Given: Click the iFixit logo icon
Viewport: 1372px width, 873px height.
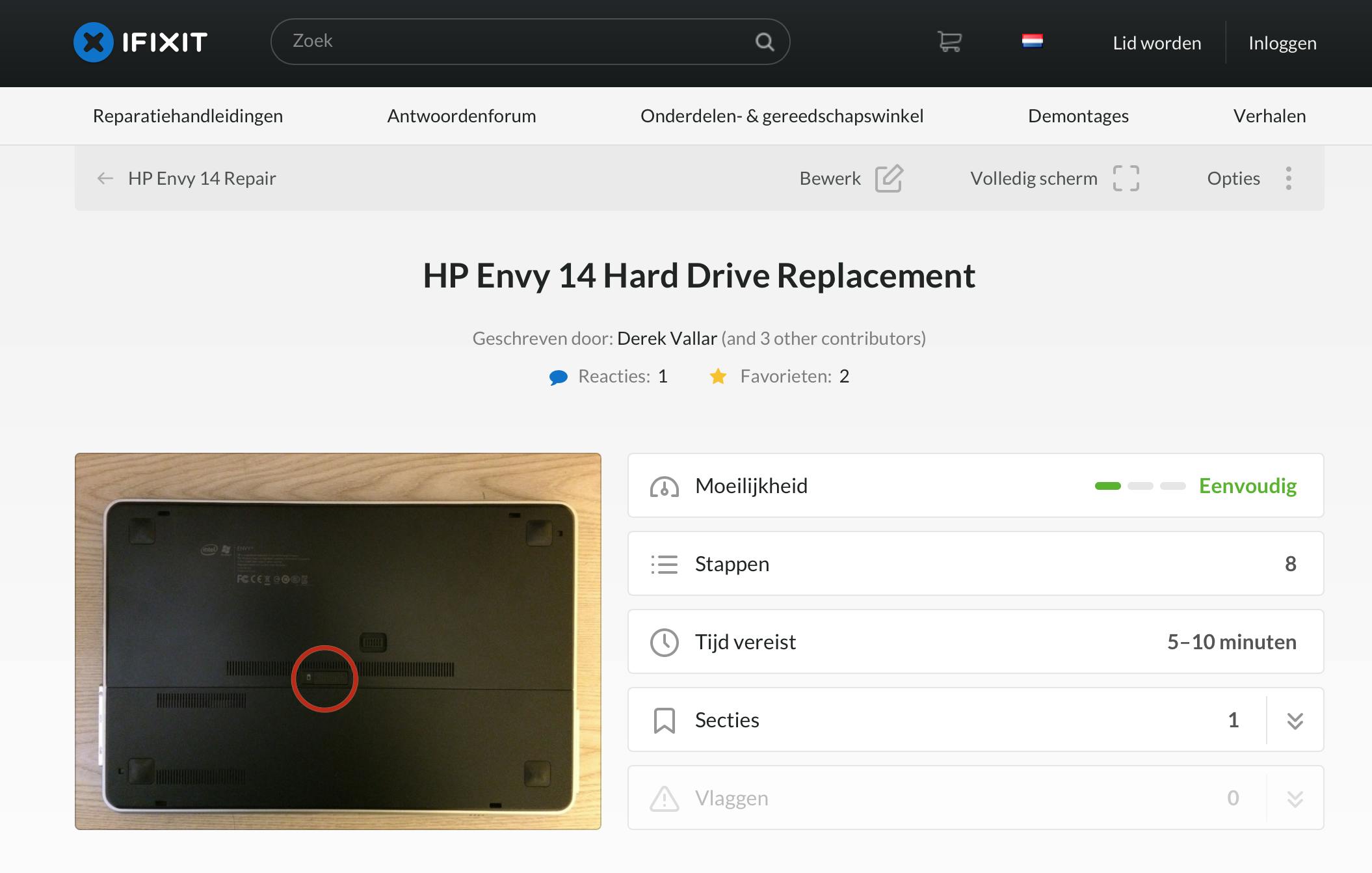Looking at the screenshot, I should 94,42.
